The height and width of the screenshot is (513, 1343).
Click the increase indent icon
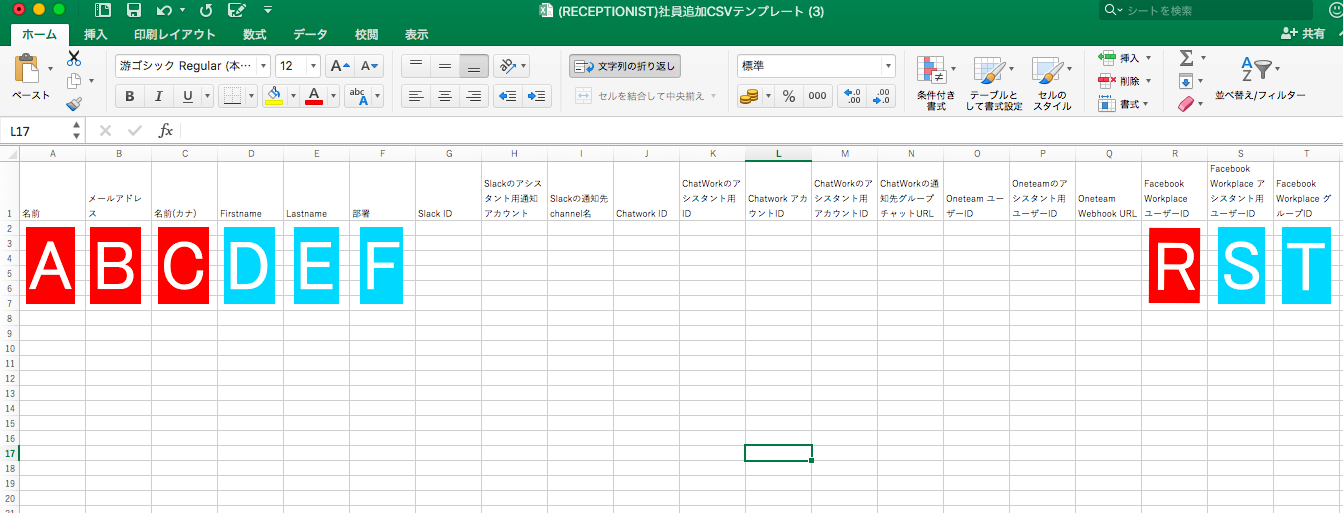[538, 96]
